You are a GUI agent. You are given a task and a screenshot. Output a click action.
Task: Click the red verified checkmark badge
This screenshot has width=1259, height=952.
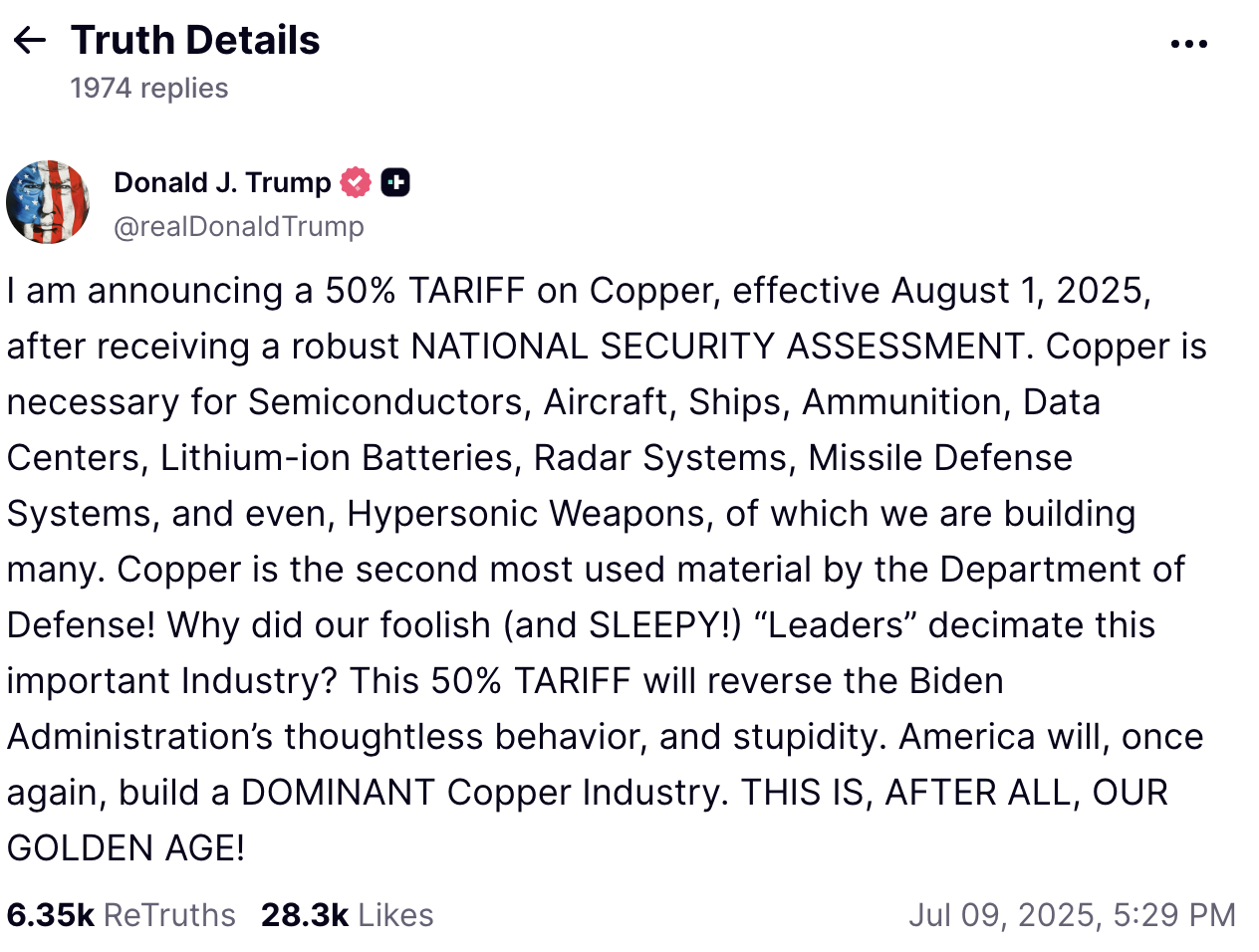356,182
